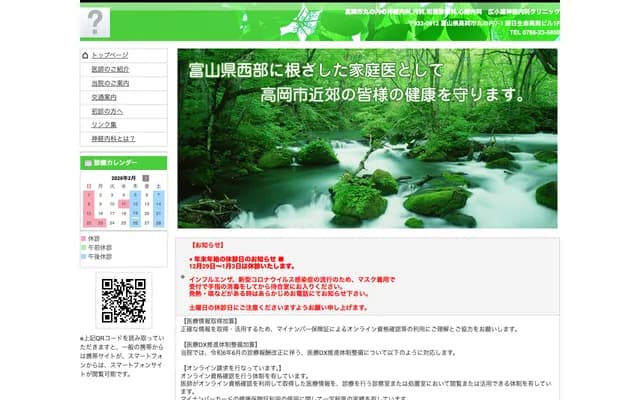Image resolution: width=640 pixels, height=400 pixels.
Task: Open 神経内科とは？ page
Action: coord(112,139)
